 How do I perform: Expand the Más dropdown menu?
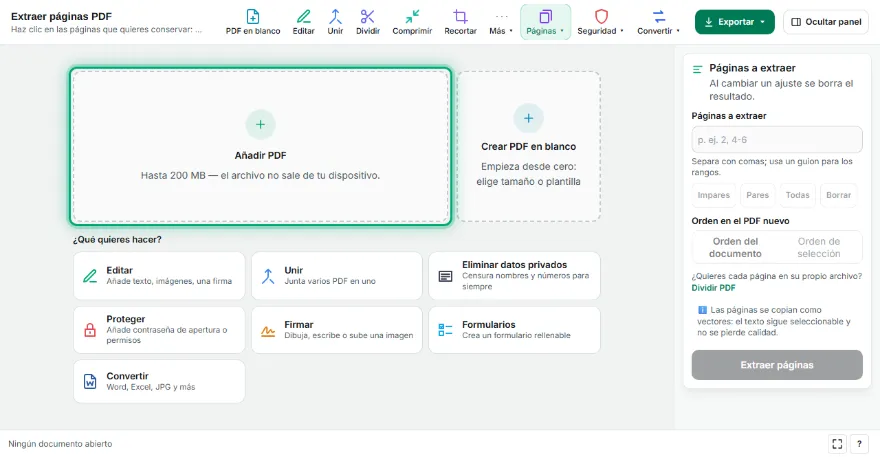[501, 22]
